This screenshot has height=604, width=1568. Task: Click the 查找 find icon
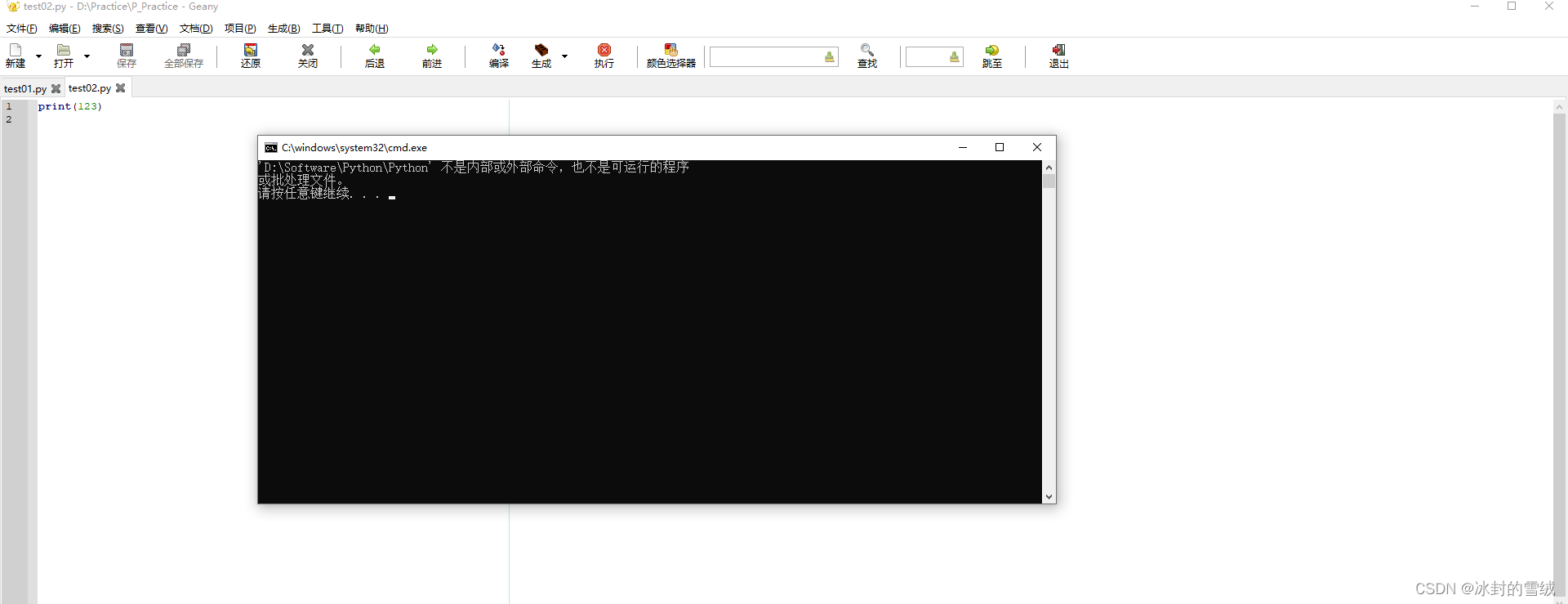[867, 56]
